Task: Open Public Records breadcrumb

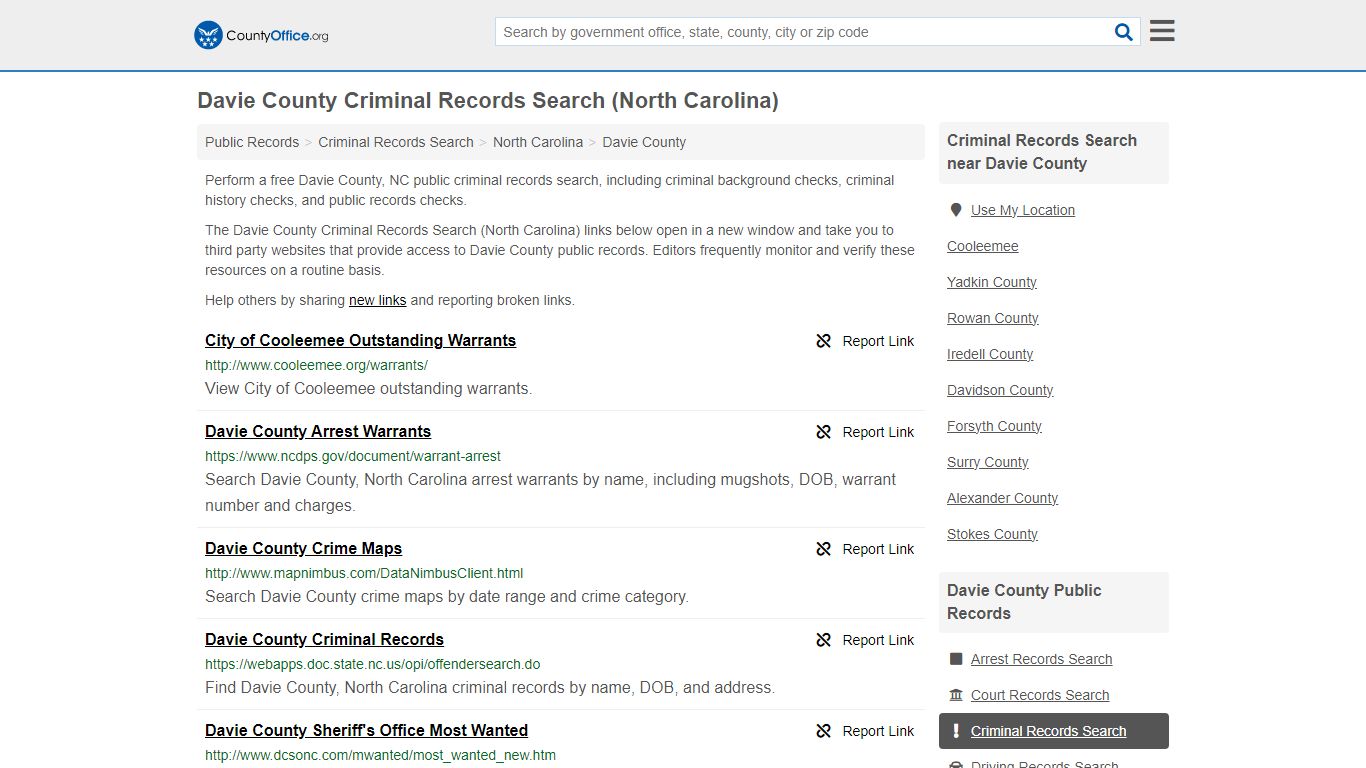Action: [252, 142]
